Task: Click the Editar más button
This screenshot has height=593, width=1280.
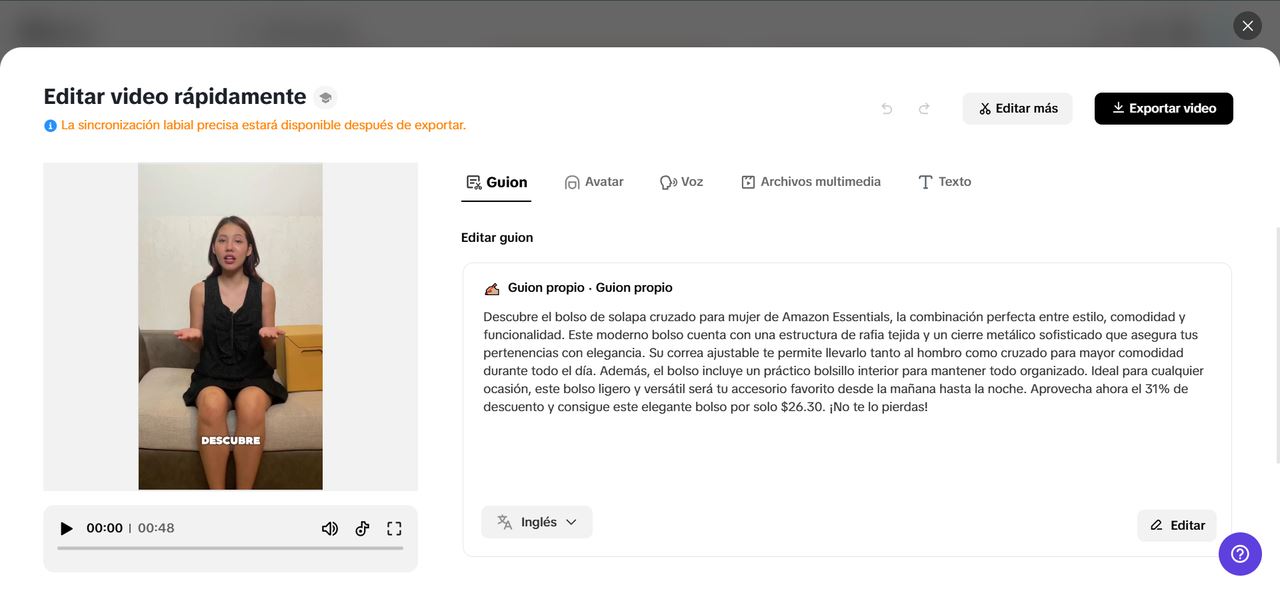Action: coord(1017,108)
